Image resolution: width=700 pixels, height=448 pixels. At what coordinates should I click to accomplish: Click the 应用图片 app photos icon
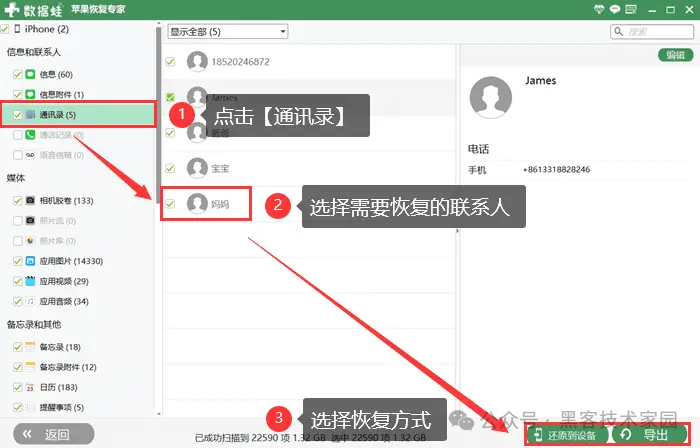point(30,261)
